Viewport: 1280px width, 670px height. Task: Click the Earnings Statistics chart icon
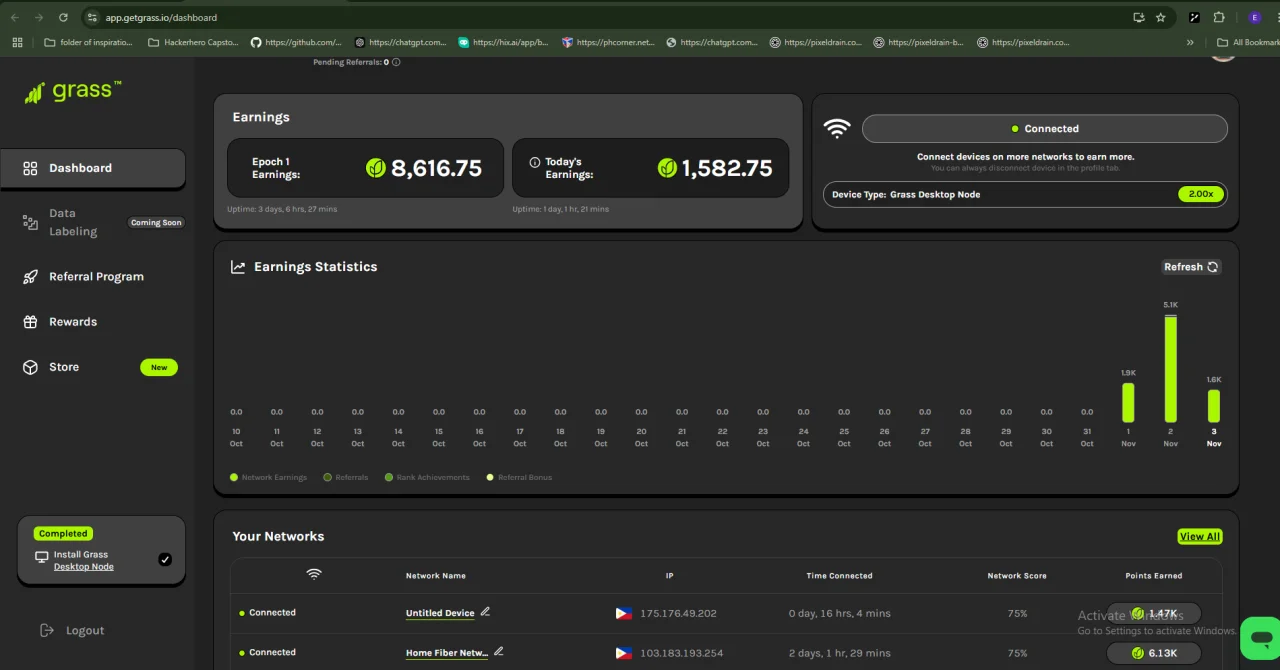[238, 267]
